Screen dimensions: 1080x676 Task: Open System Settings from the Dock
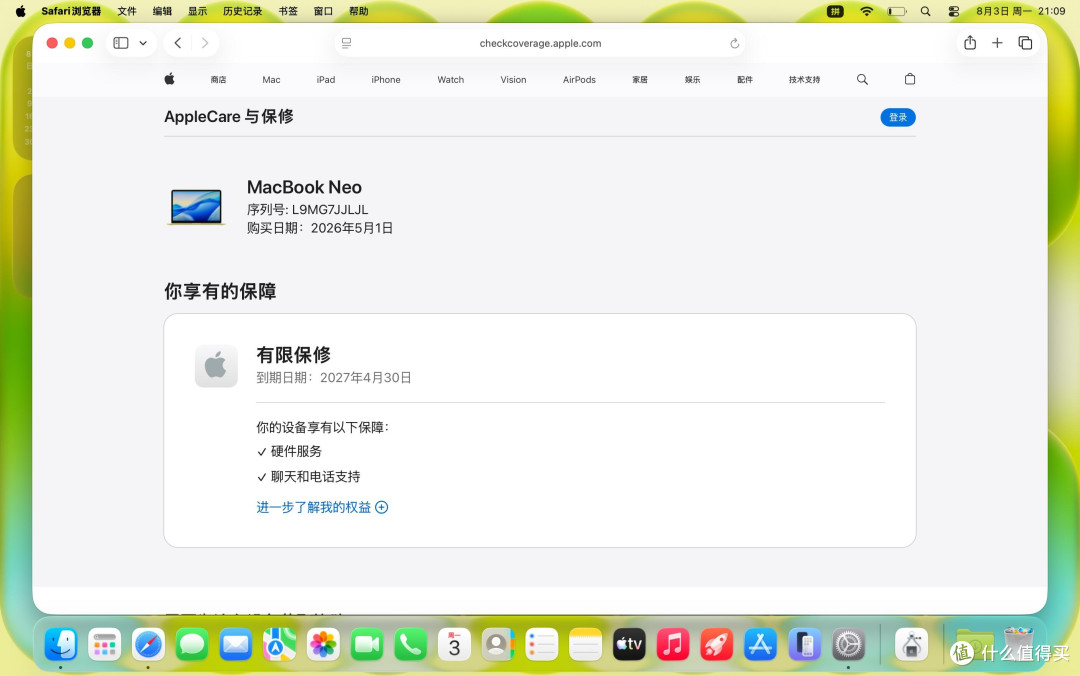point(848,645)
